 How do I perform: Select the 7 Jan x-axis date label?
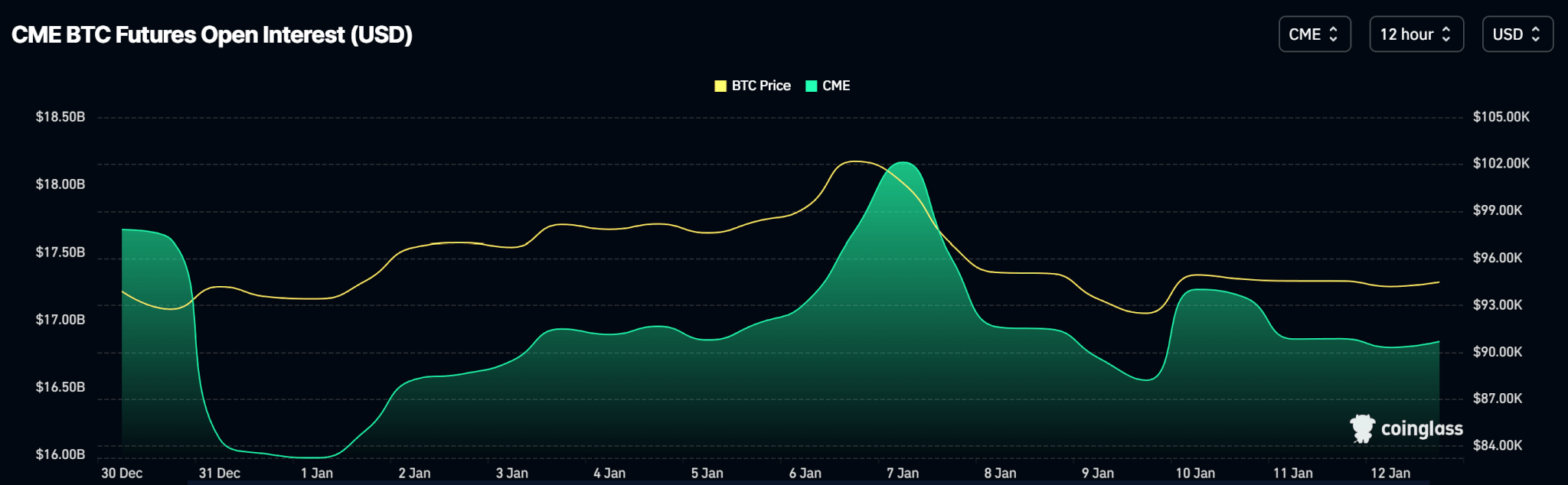tap(903, 473)
